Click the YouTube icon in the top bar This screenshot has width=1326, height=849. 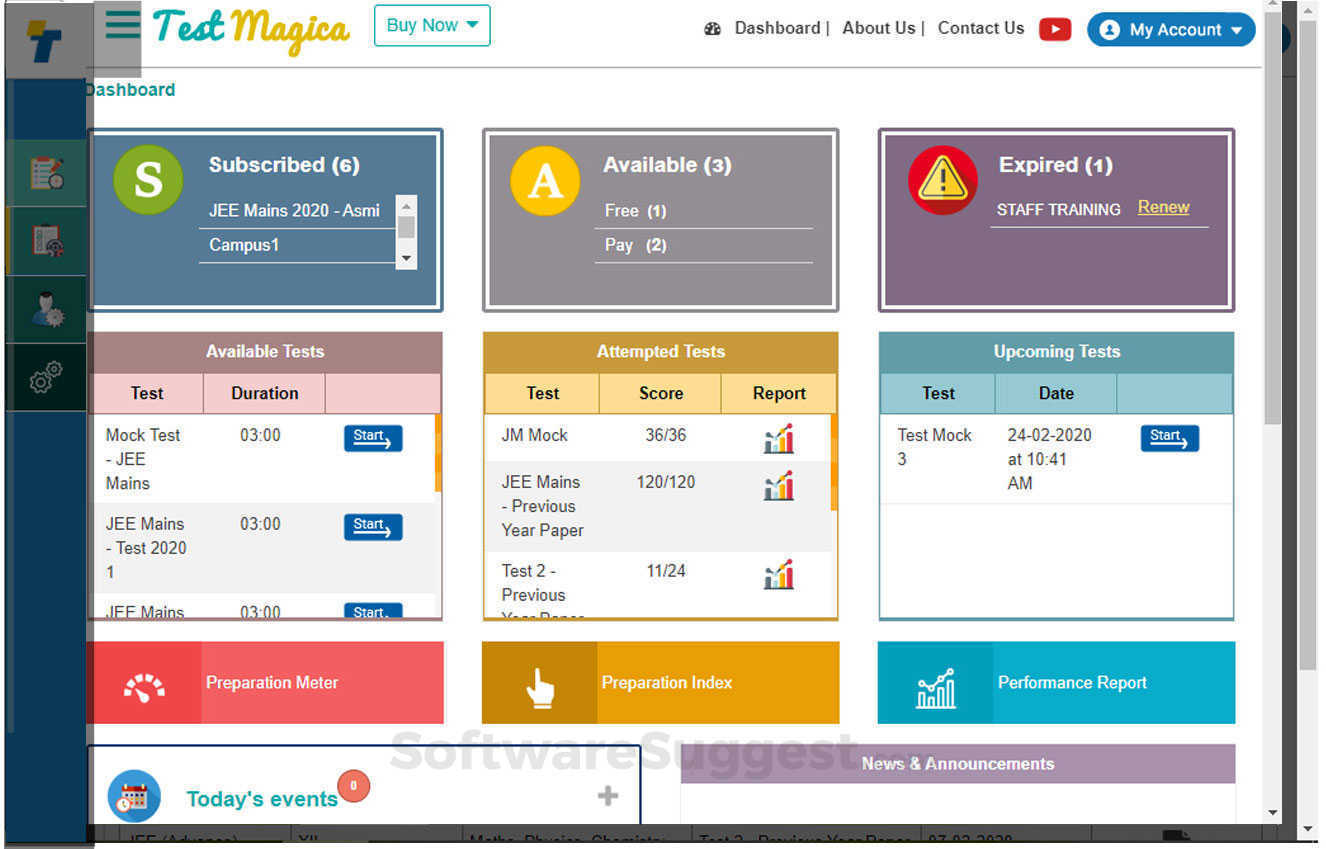click(1055, 29)
